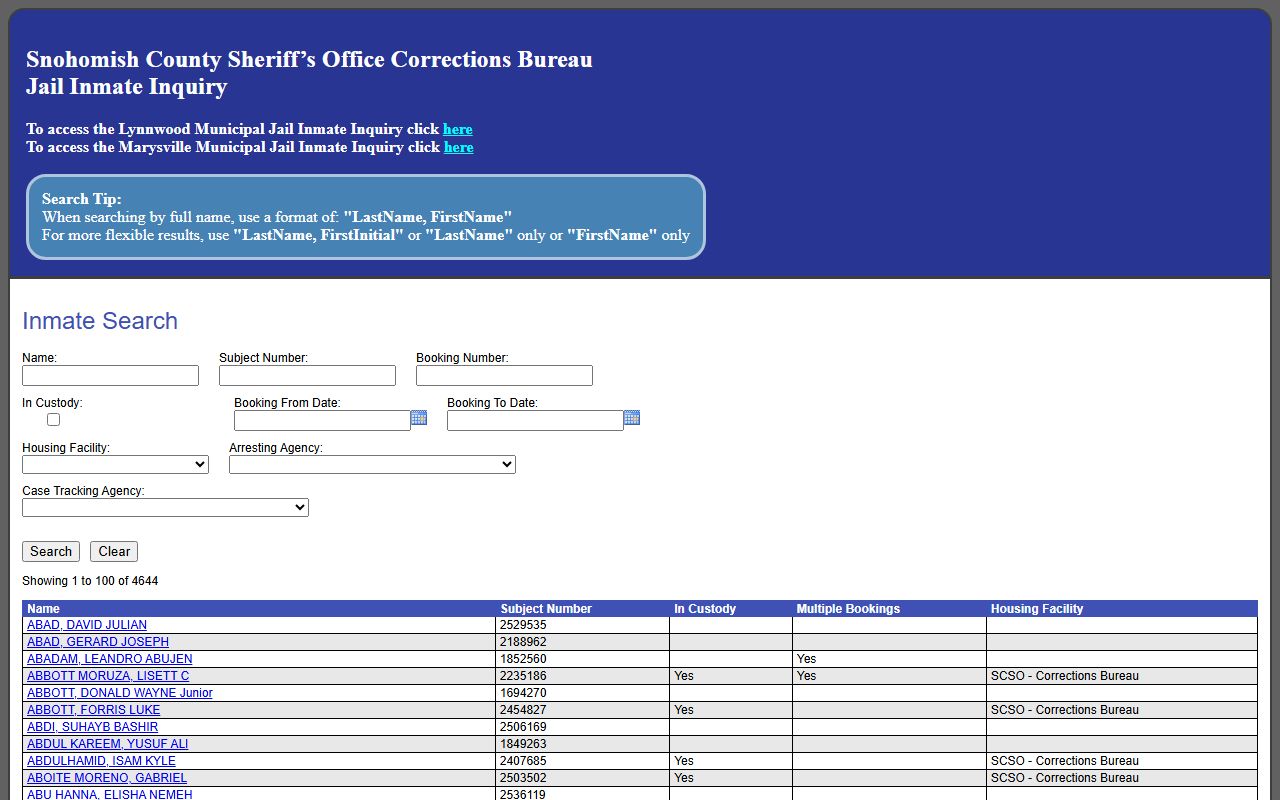Image resolution: width=1280 pixels, height=800 pixels.
Task: Select subject number 1852560 cell
Action: 583,659
